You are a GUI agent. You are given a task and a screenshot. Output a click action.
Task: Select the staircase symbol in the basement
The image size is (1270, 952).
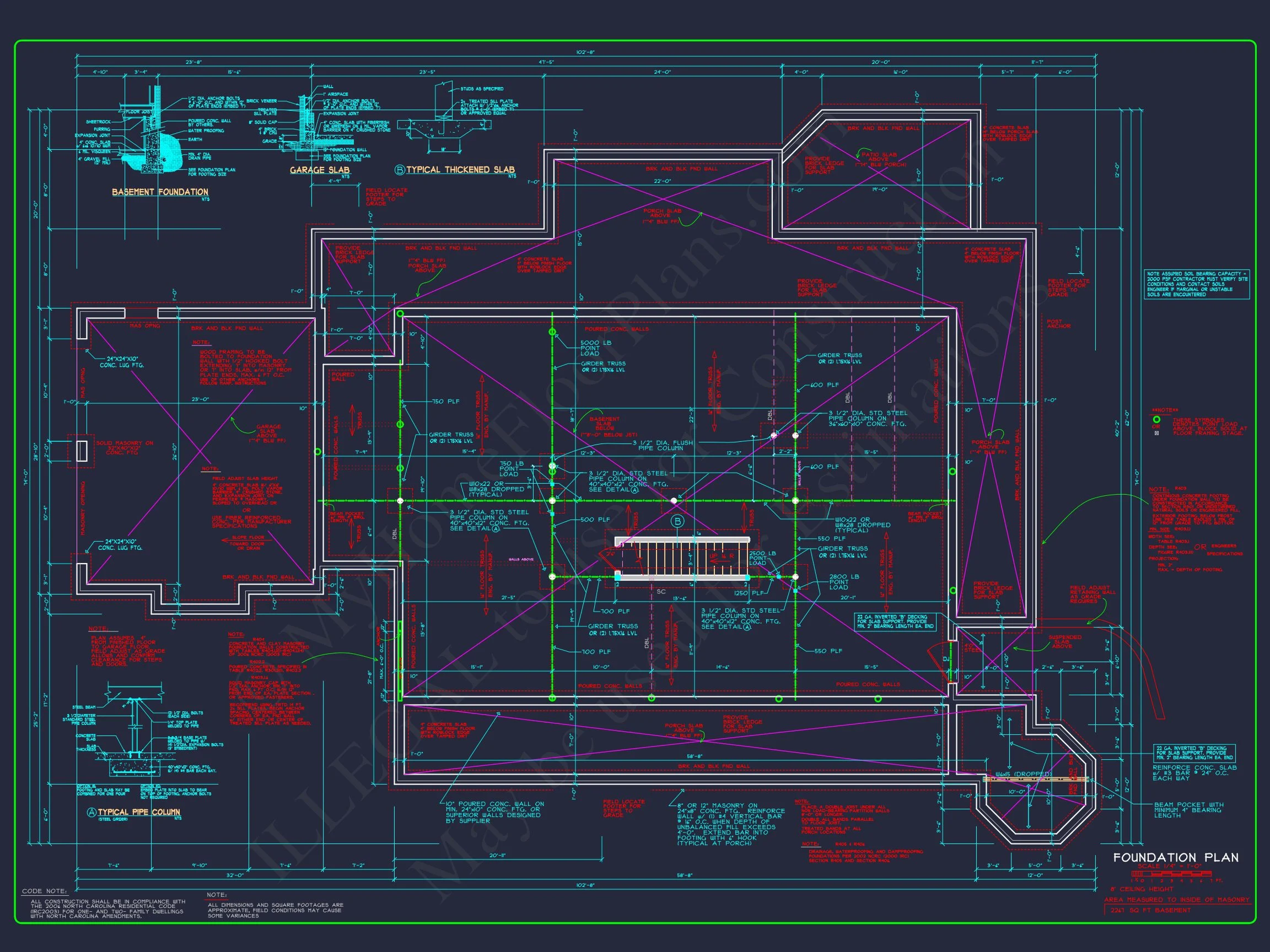pos(682,558)
